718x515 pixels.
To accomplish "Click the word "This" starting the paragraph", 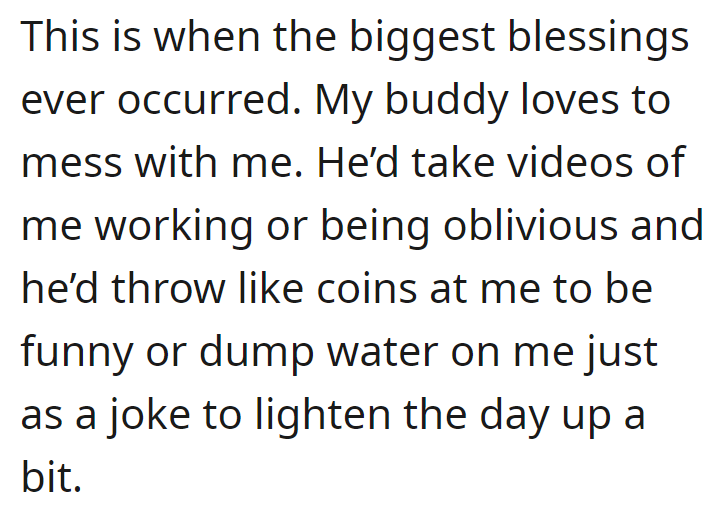I will (x=60, y=36).
